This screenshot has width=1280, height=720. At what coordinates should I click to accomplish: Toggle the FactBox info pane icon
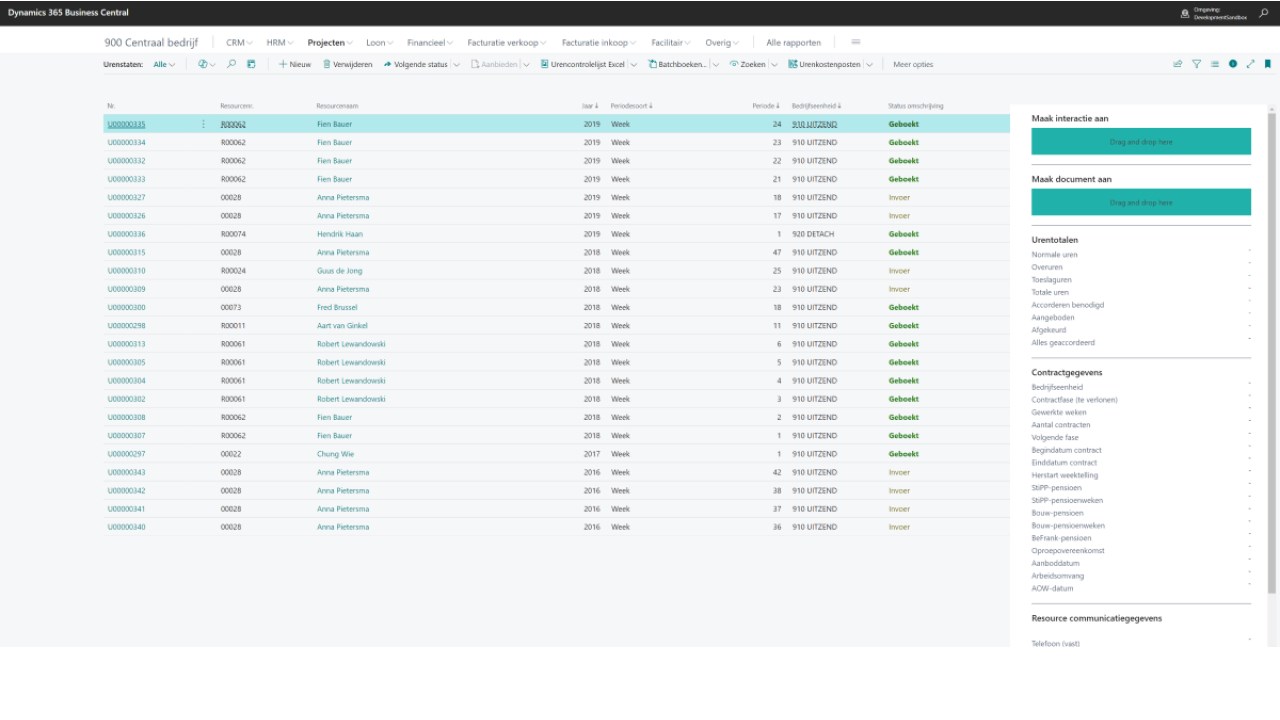pyautogui.click(x=1233, y=64)
